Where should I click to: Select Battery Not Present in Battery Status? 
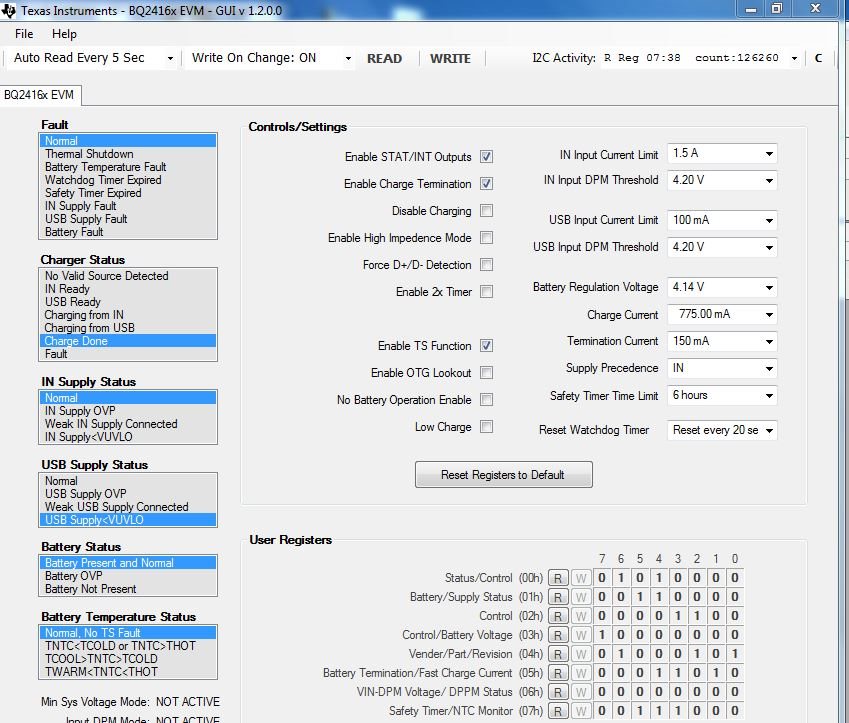coord(128,589)
